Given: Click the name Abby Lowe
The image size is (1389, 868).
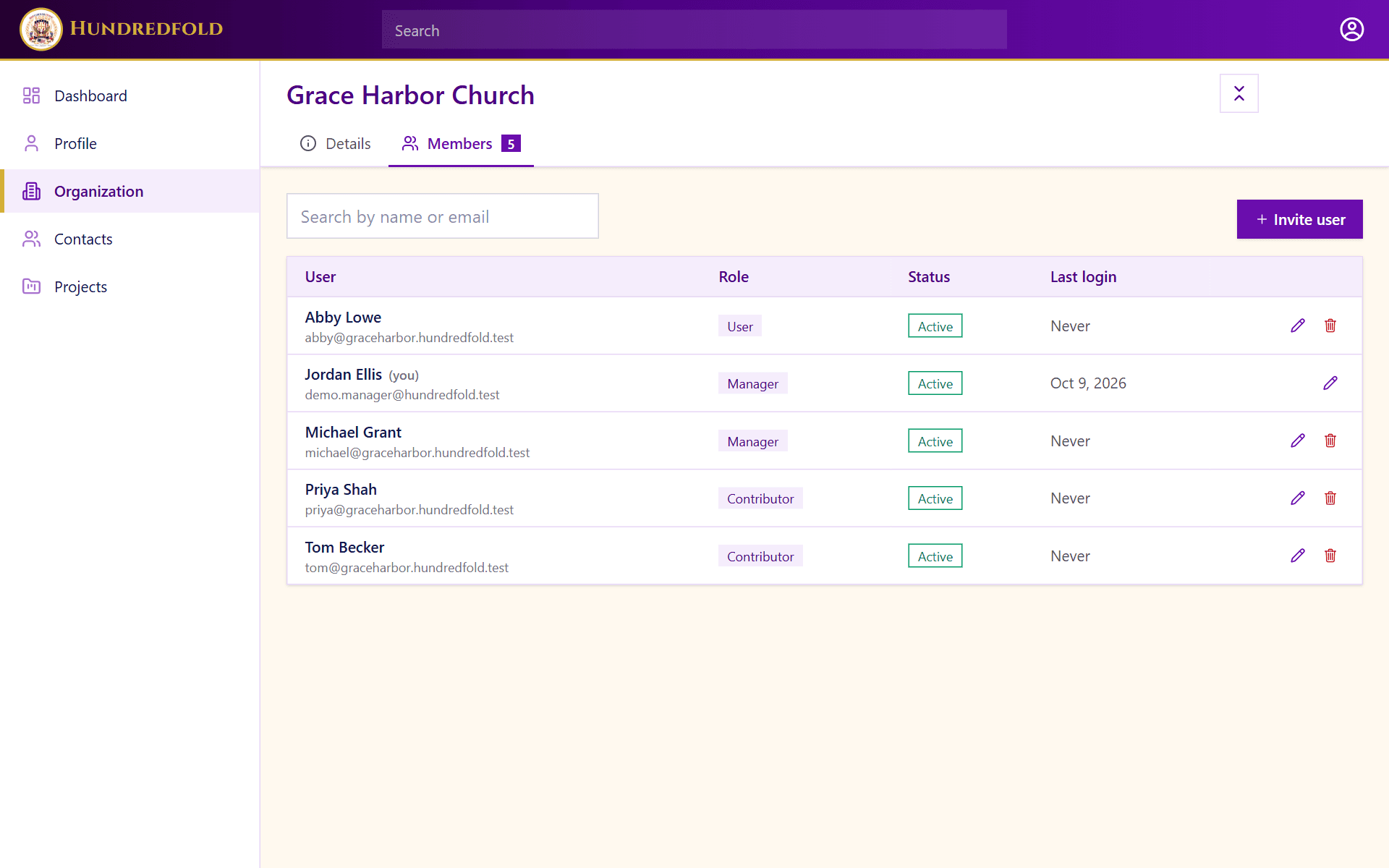Looking at the screenshot, I should (x=343, y=317).
